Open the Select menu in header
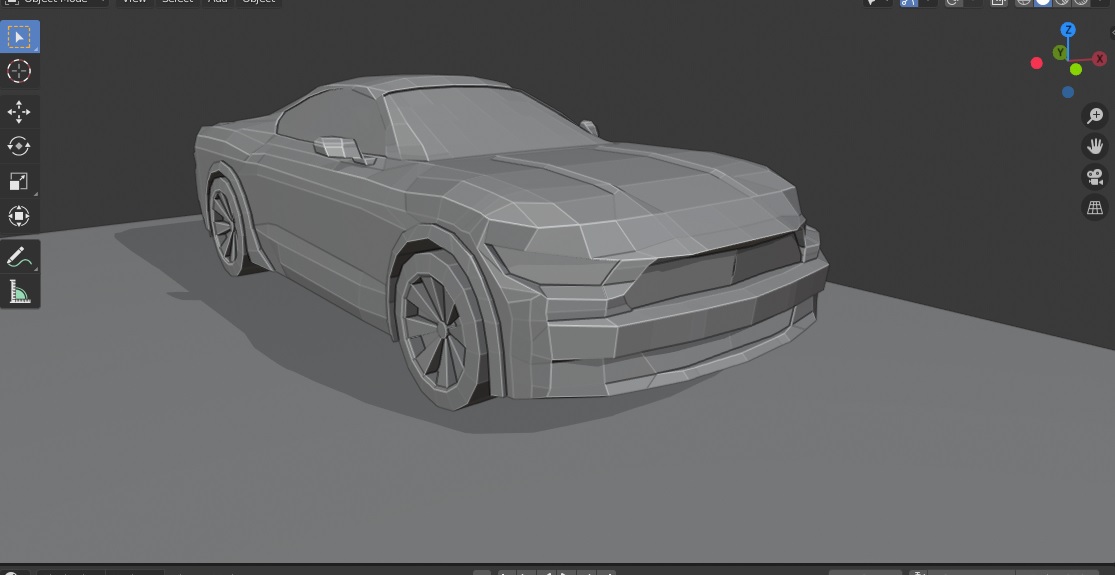The width and height of the screenshot is (1115, 575). (178, 2)
